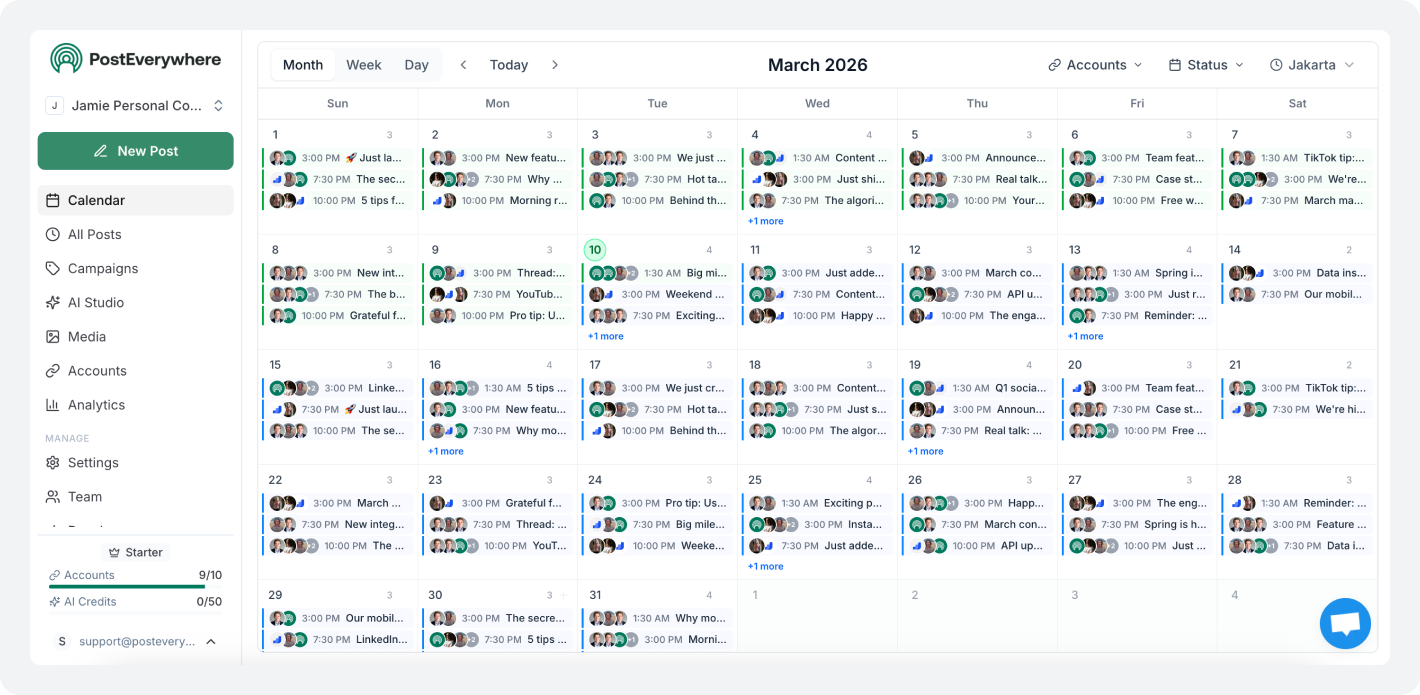Image resolution: width=1420 pixels, height=695 pixels.
Task: Open the LinkedIn post on March 29
Action: [338, 639]
